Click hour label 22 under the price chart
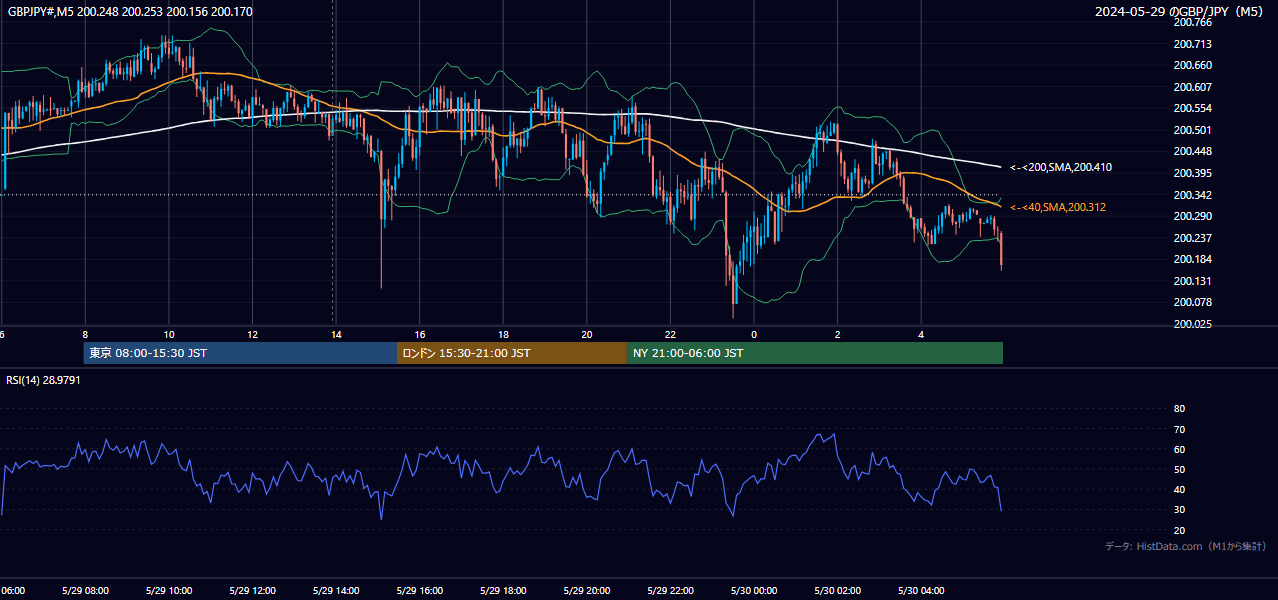Image resolution: width=1278 pixels, height=600 pixels. click(671, 335)
